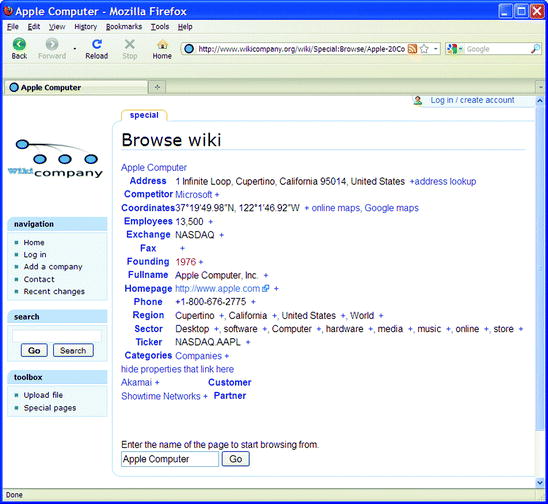Click the Reload page icon
This screenshot has height=504, width=548.
[x=97, y=44]
